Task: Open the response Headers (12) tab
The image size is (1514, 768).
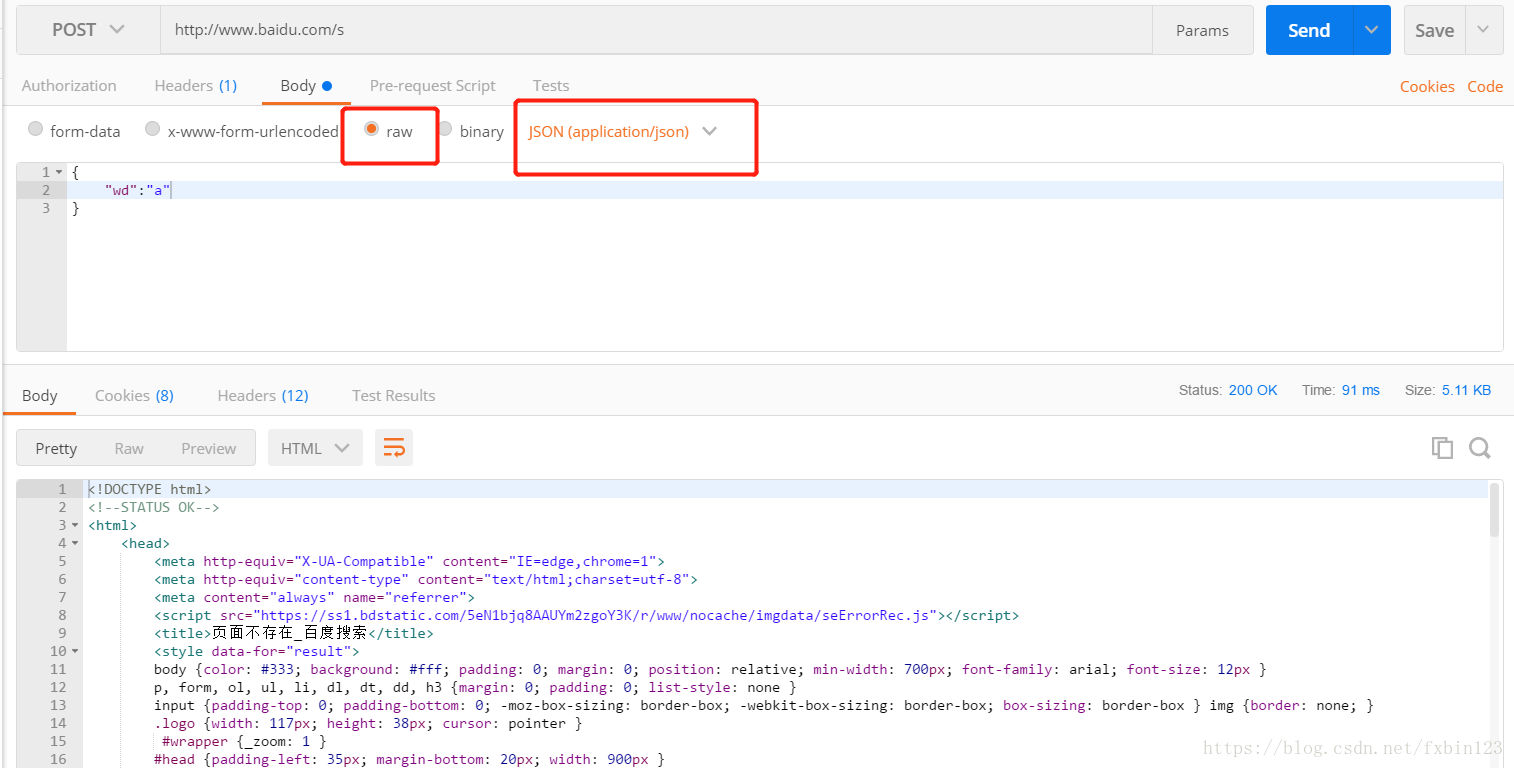Action: click(263, 396)
